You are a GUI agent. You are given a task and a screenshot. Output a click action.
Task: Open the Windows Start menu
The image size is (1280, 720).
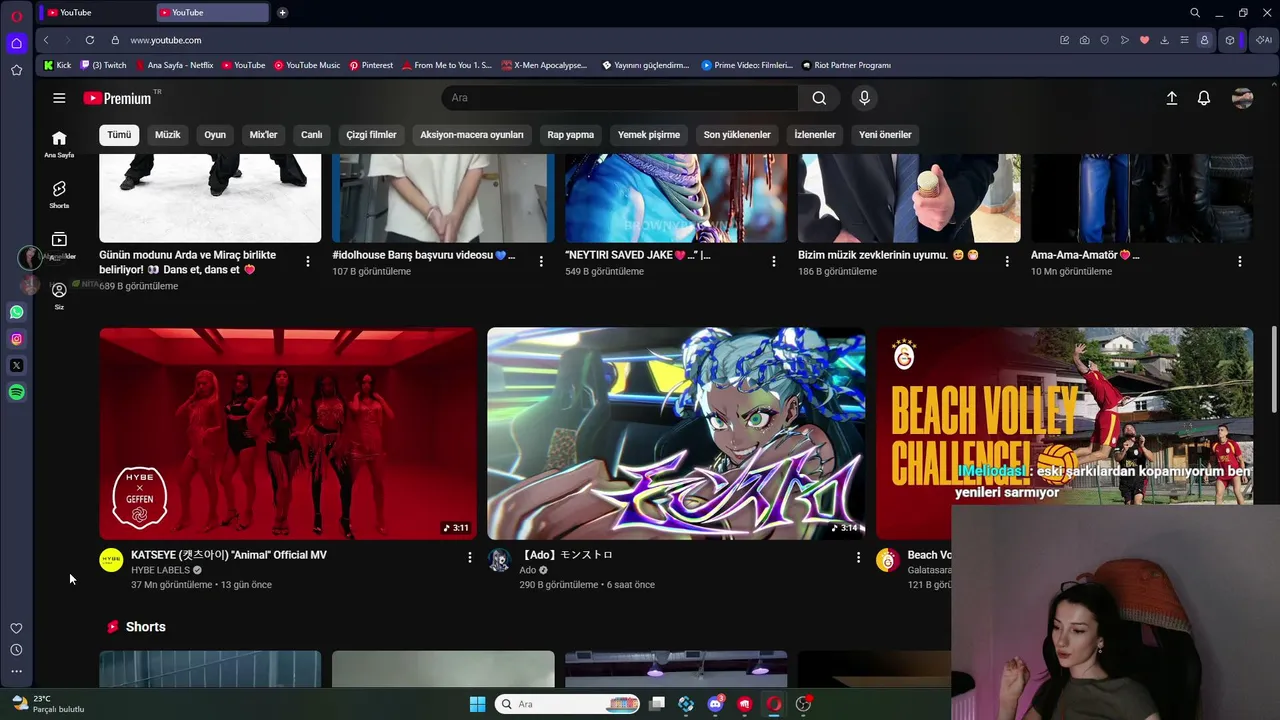click(477, 704)
